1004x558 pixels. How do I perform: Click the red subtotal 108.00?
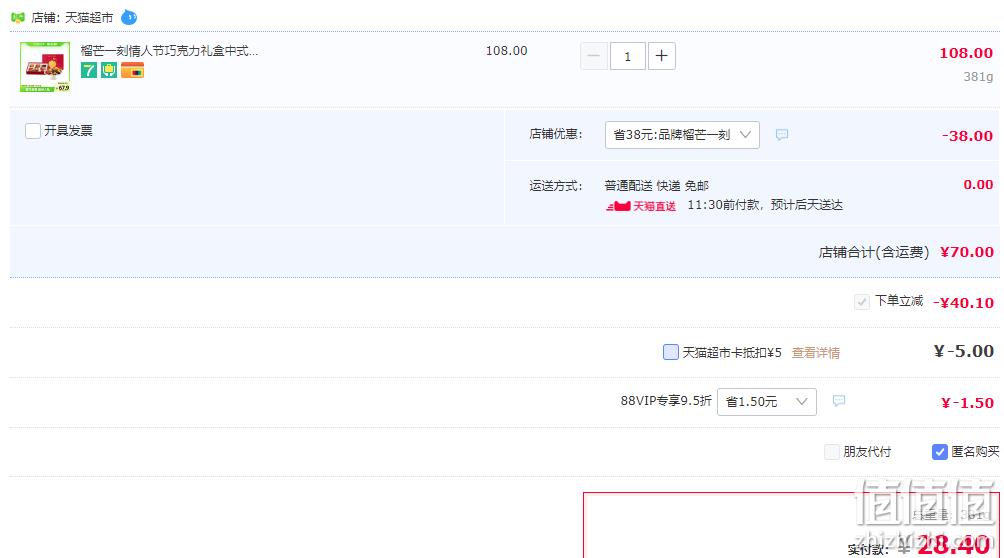[966, 53]
